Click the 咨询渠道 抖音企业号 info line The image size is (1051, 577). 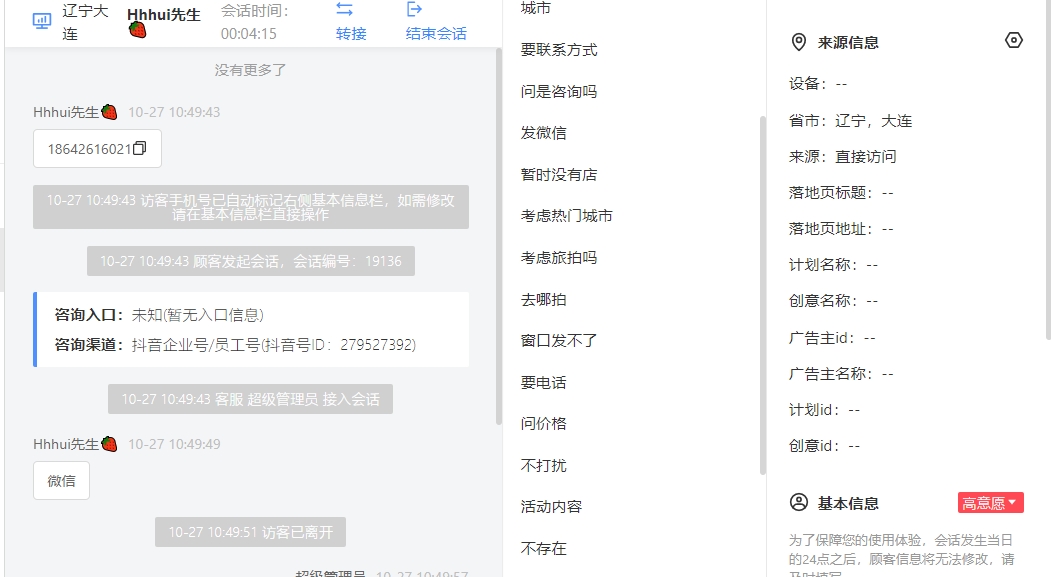point(235,344)
